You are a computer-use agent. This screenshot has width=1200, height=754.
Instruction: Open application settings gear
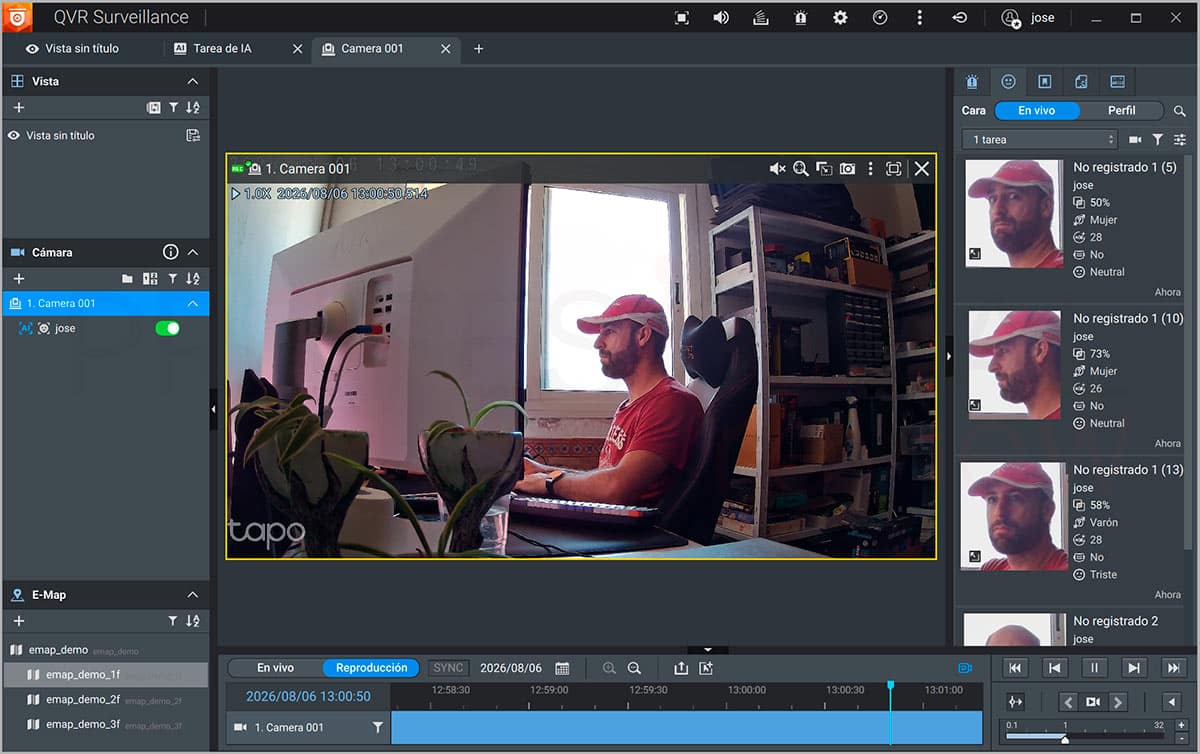coord(840,18)
